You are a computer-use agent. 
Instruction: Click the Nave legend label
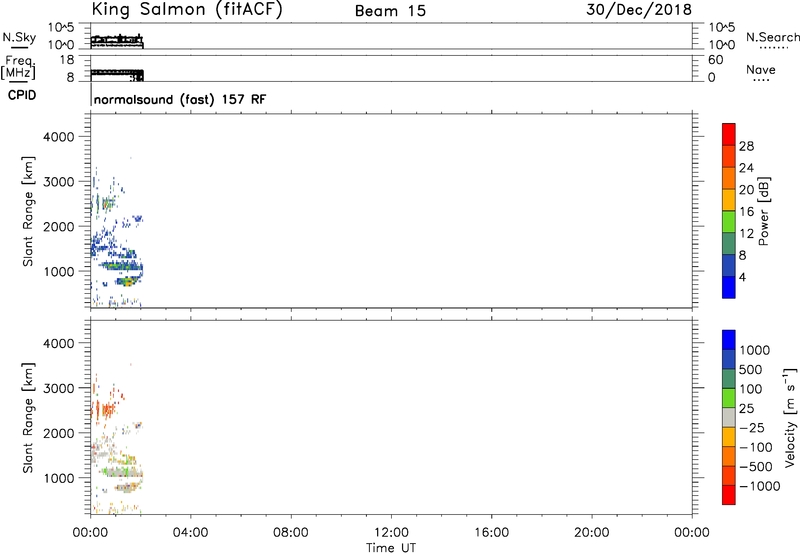click(761, 69)
